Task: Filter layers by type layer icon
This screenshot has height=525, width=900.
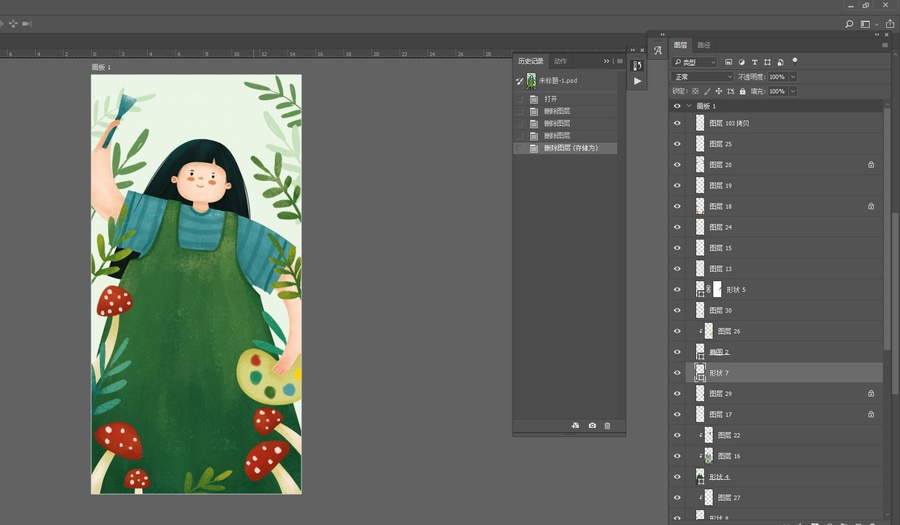Action: (754, 62)
